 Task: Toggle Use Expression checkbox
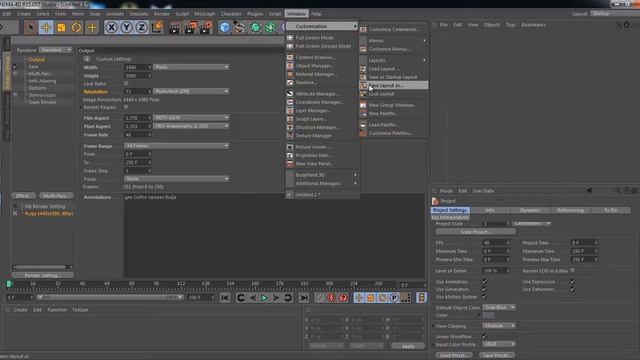[572, 281]
